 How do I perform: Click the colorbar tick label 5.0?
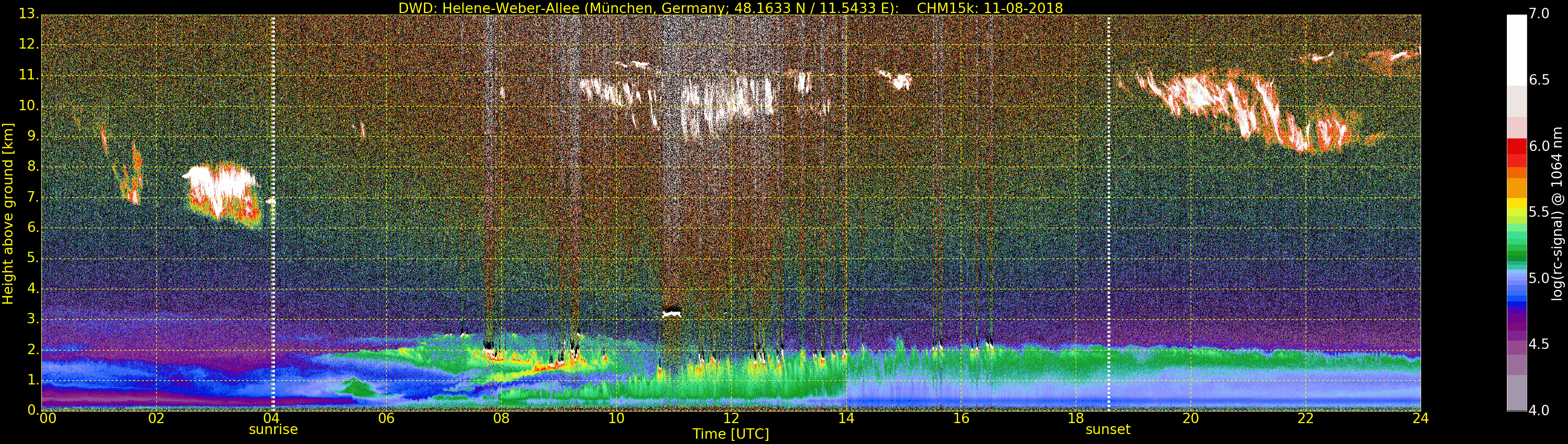point(1539,278)
